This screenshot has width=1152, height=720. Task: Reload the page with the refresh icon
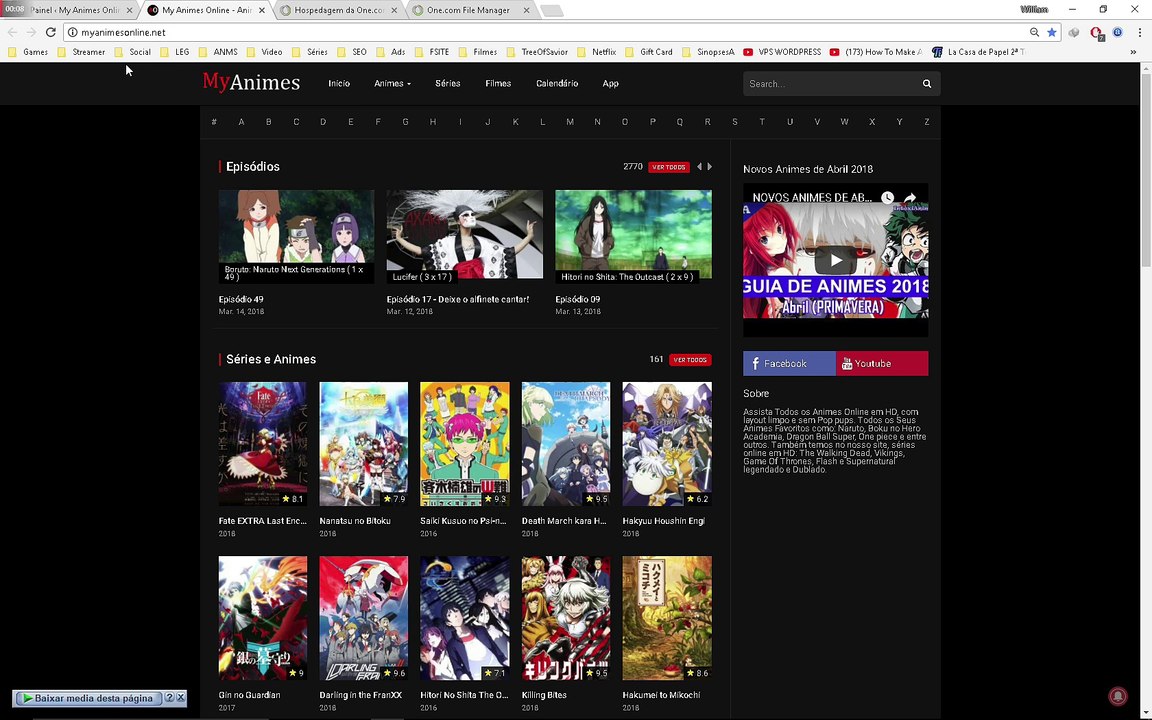pyautogui.click(x=51, y=32)
